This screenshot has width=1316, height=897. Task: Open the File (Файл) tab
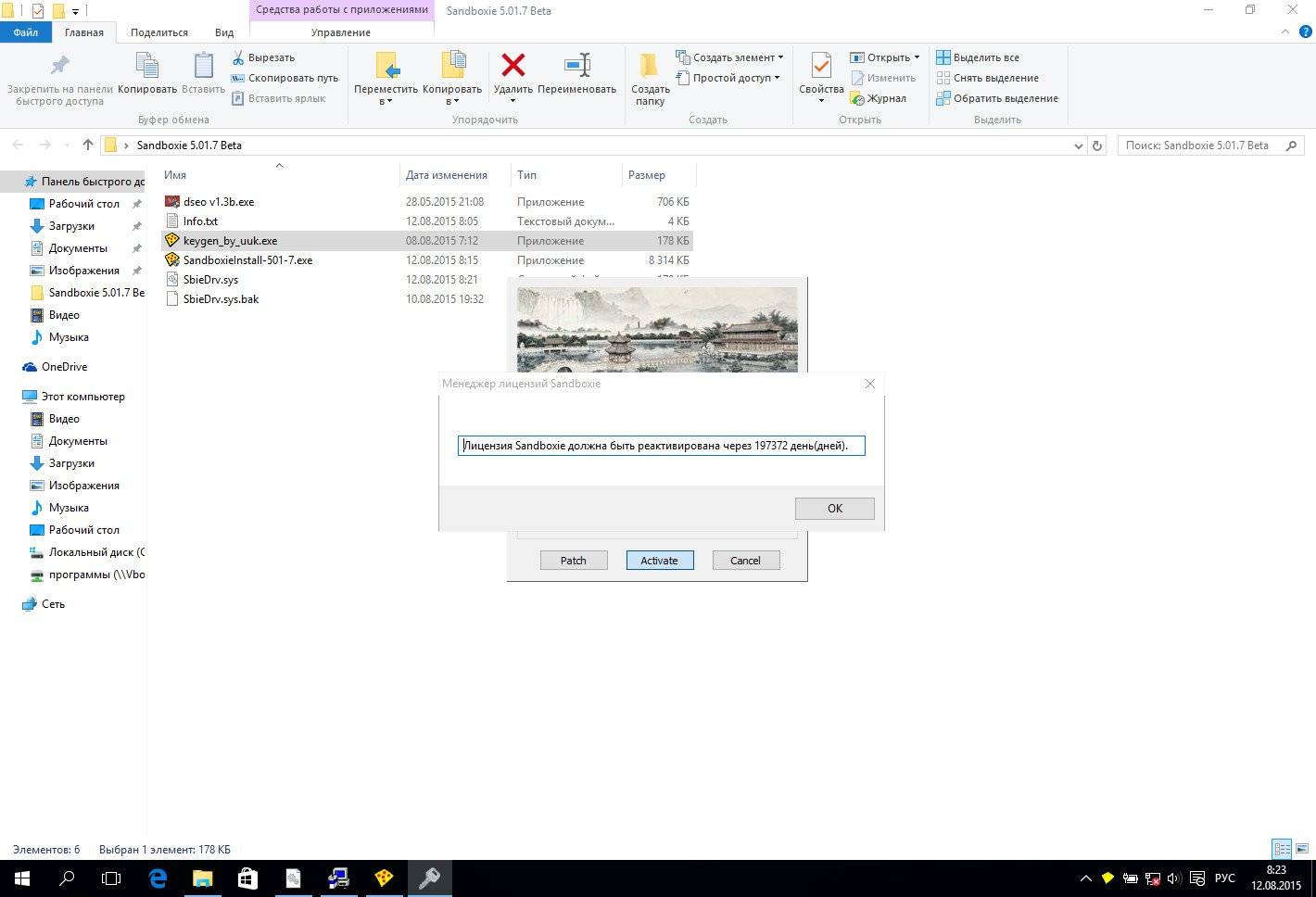tap(26, 32)
